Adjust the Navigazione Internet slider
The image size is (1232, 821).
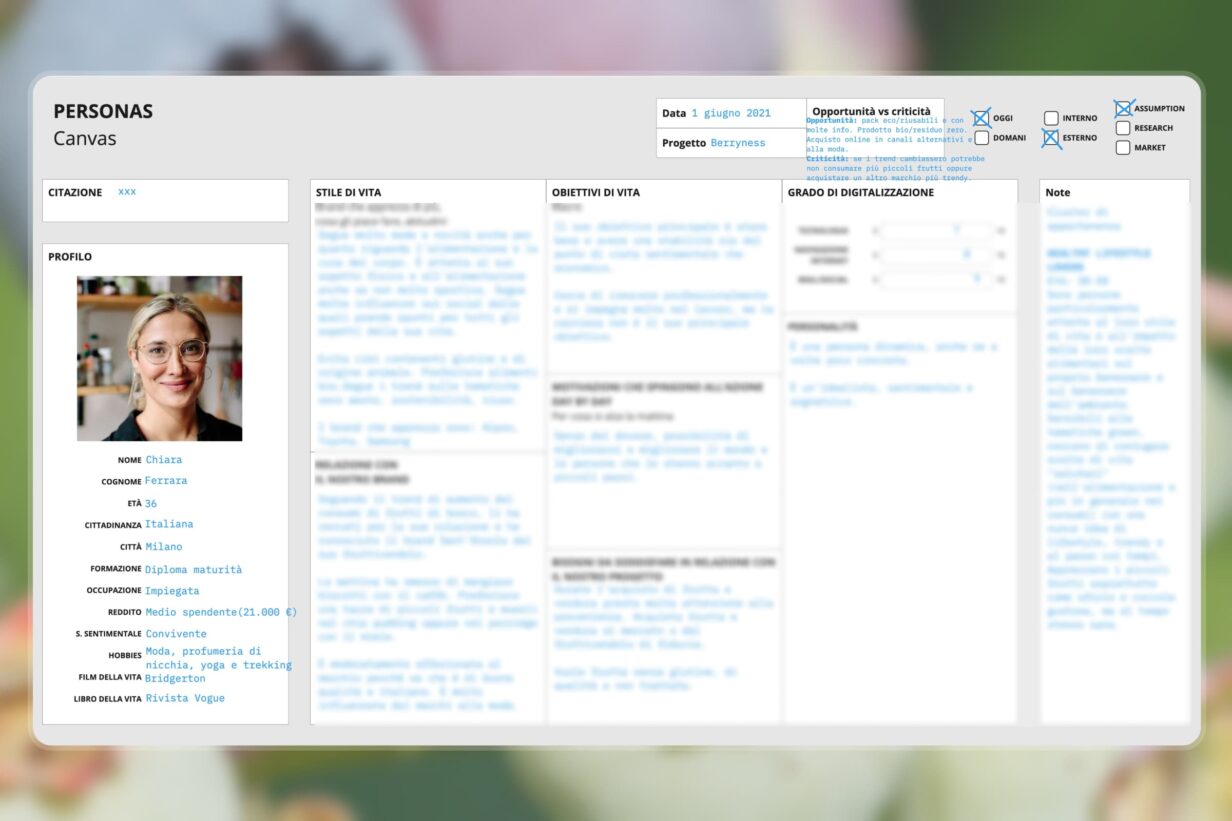tap(937, 255)
